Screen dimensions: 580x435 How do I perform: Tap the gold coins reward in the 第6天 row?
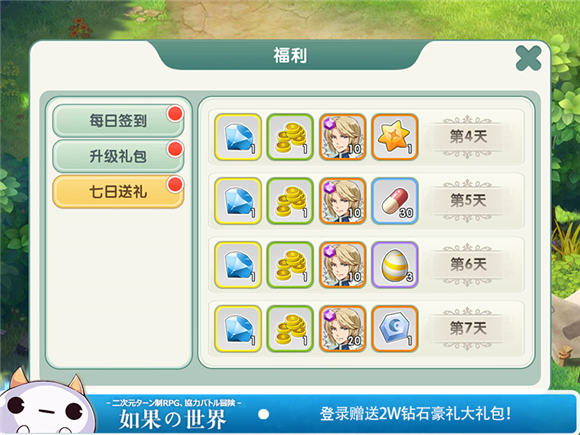(290, 265)
